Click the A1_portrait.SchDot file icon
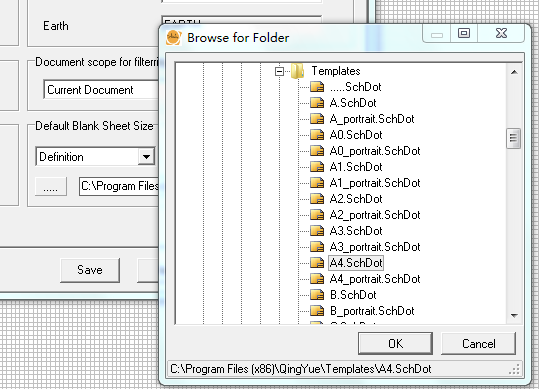This screenshot has width=539, height=389. pyautogui.click(x=317, y=183)
